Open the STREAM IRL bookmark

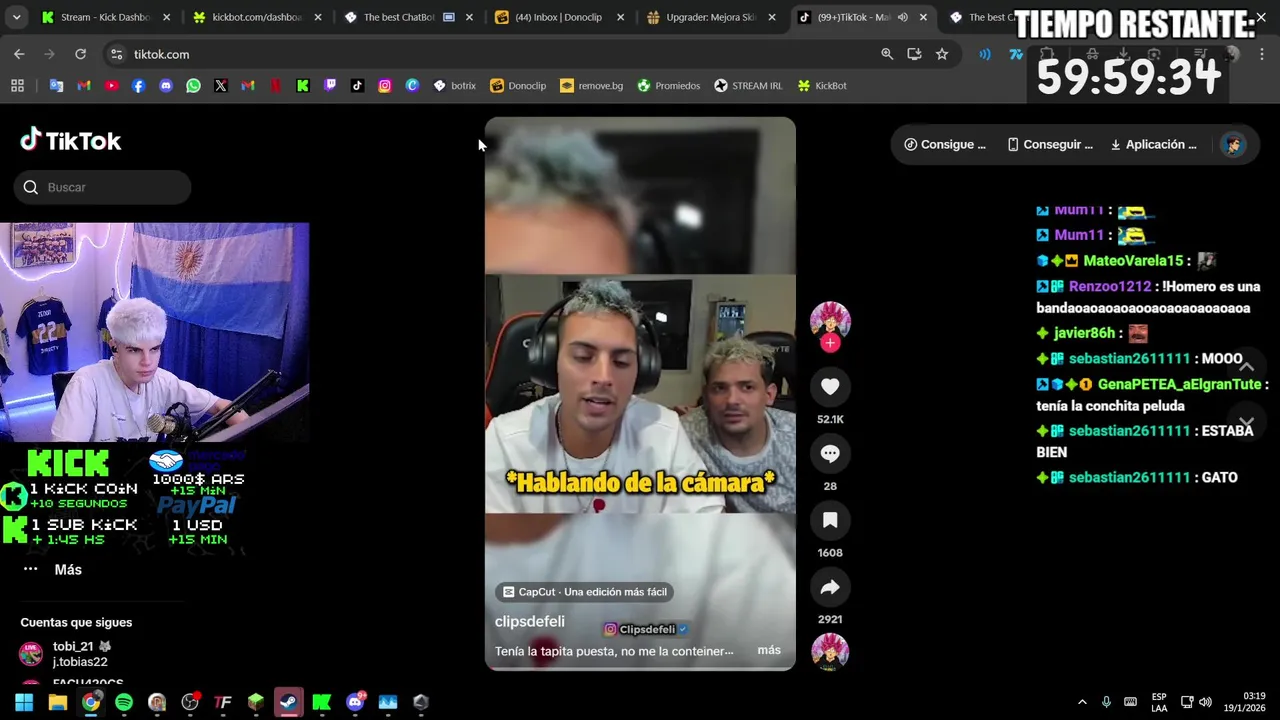(x=748, y=86)
